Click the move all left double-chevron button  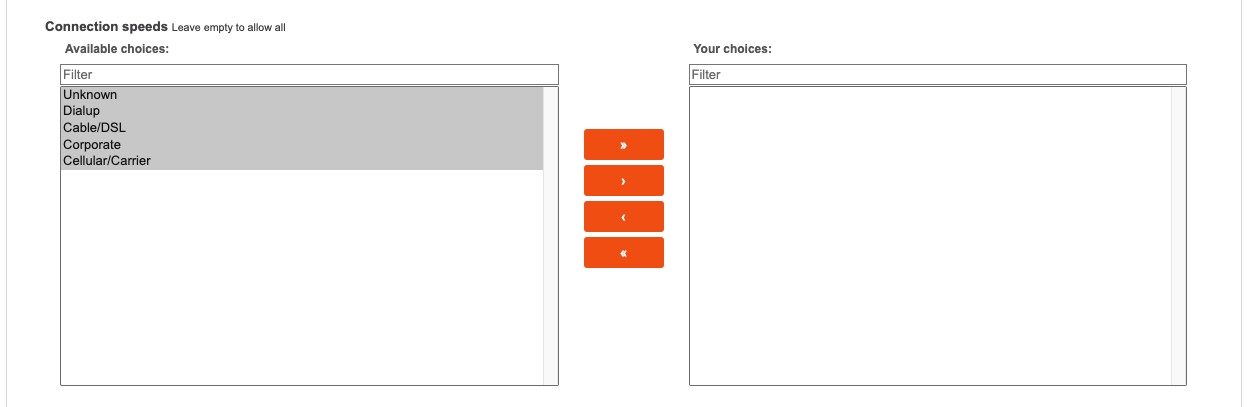pos(623,253)
